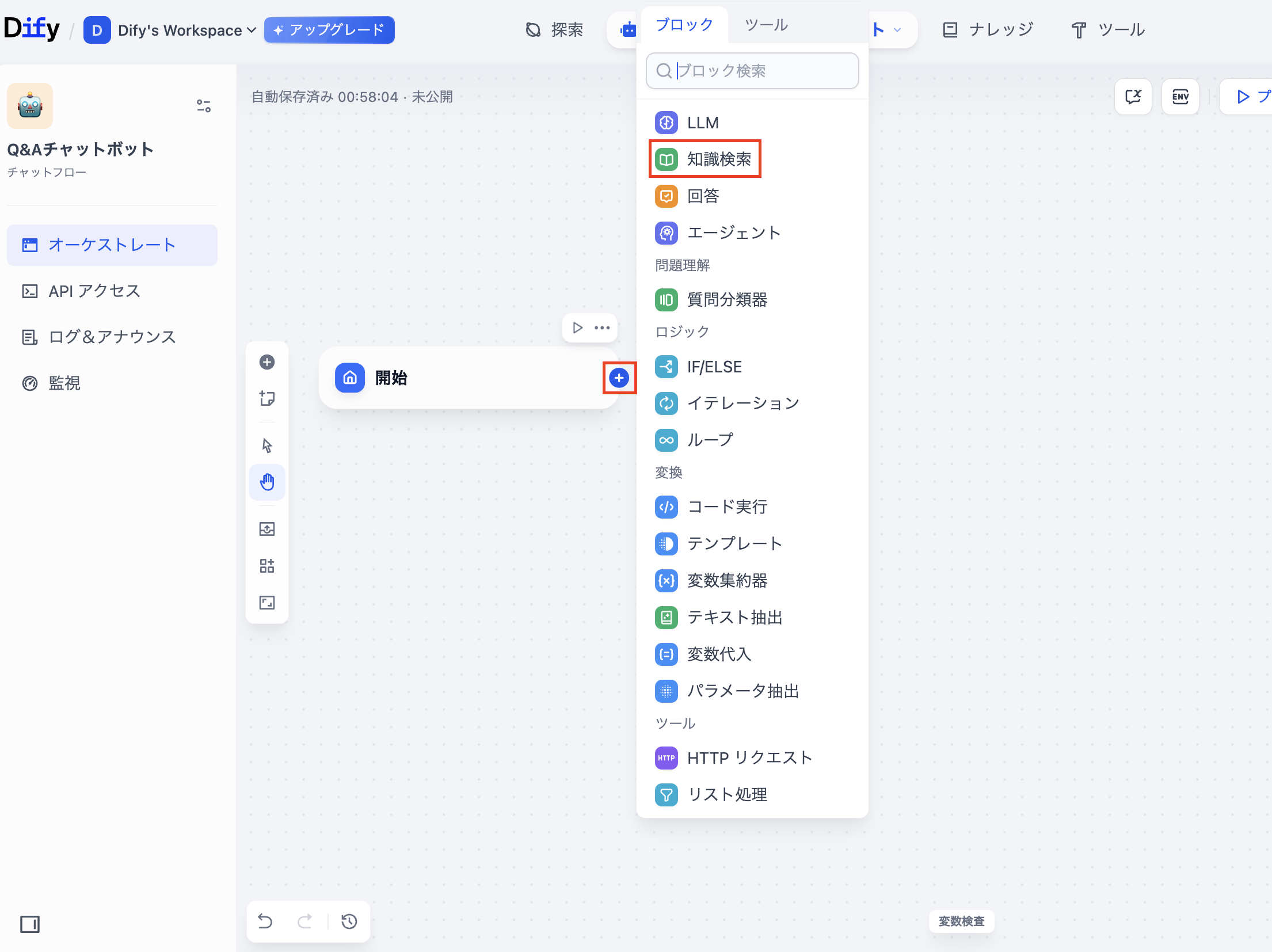
Task: Click the アップグレード button
Action: (x=329, y=30)
